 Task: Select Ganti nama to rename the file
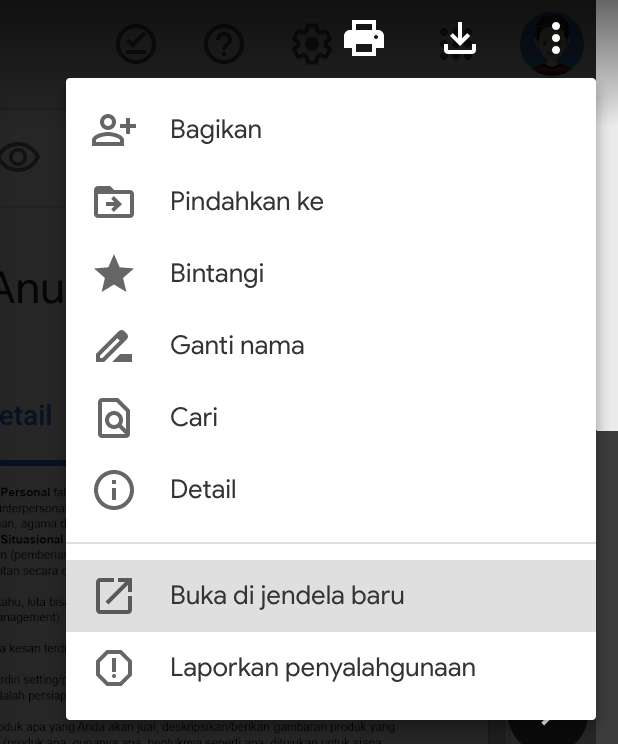pos(237,346)
